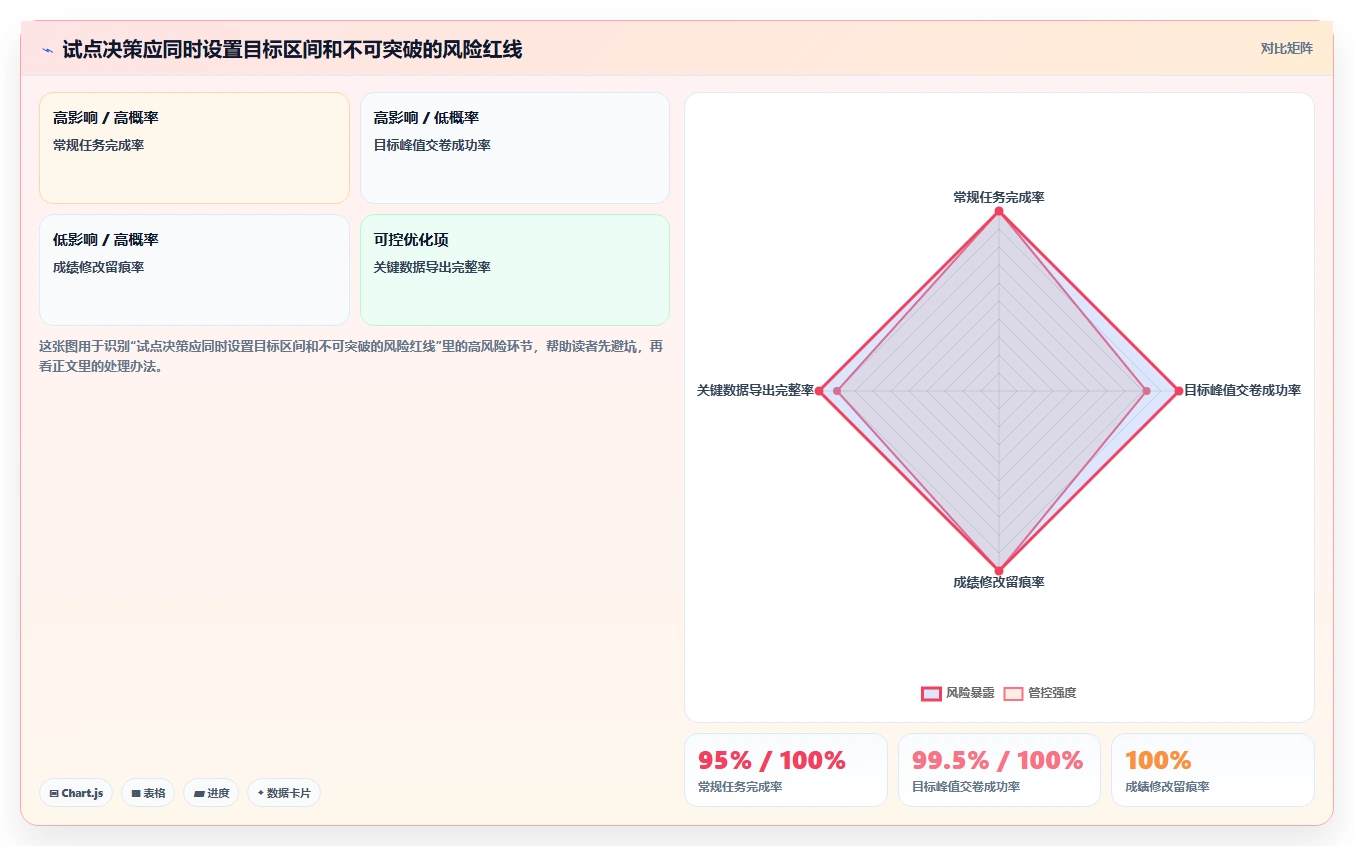1354x846 pixels.
Task: Click 目标峰值交卷成功率 inside the 高影响 / 低概率 card
Action: (x=432, y=145)
